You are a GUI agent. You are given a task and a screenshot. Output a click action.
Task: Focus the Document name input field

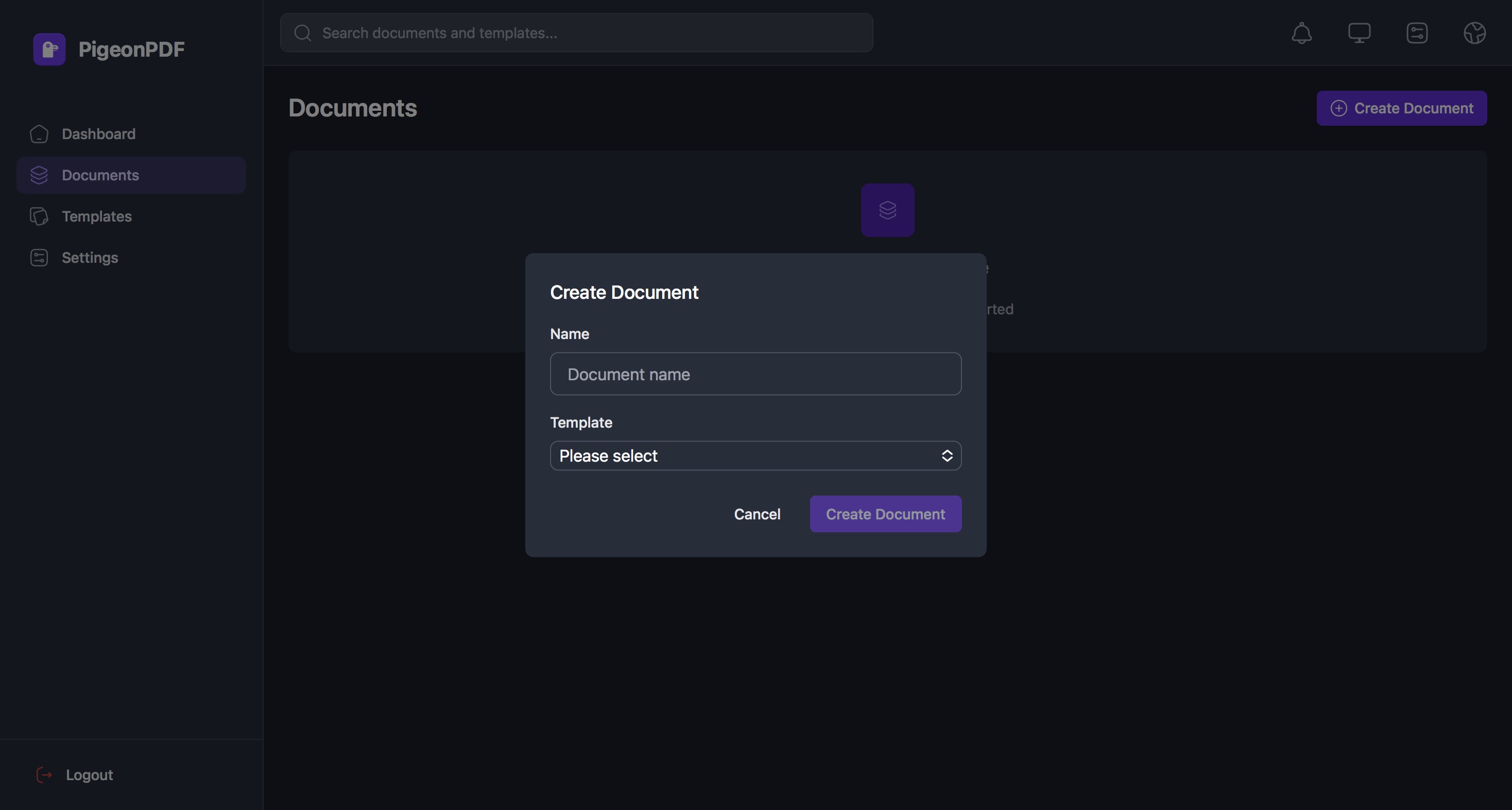coord(755,374)
